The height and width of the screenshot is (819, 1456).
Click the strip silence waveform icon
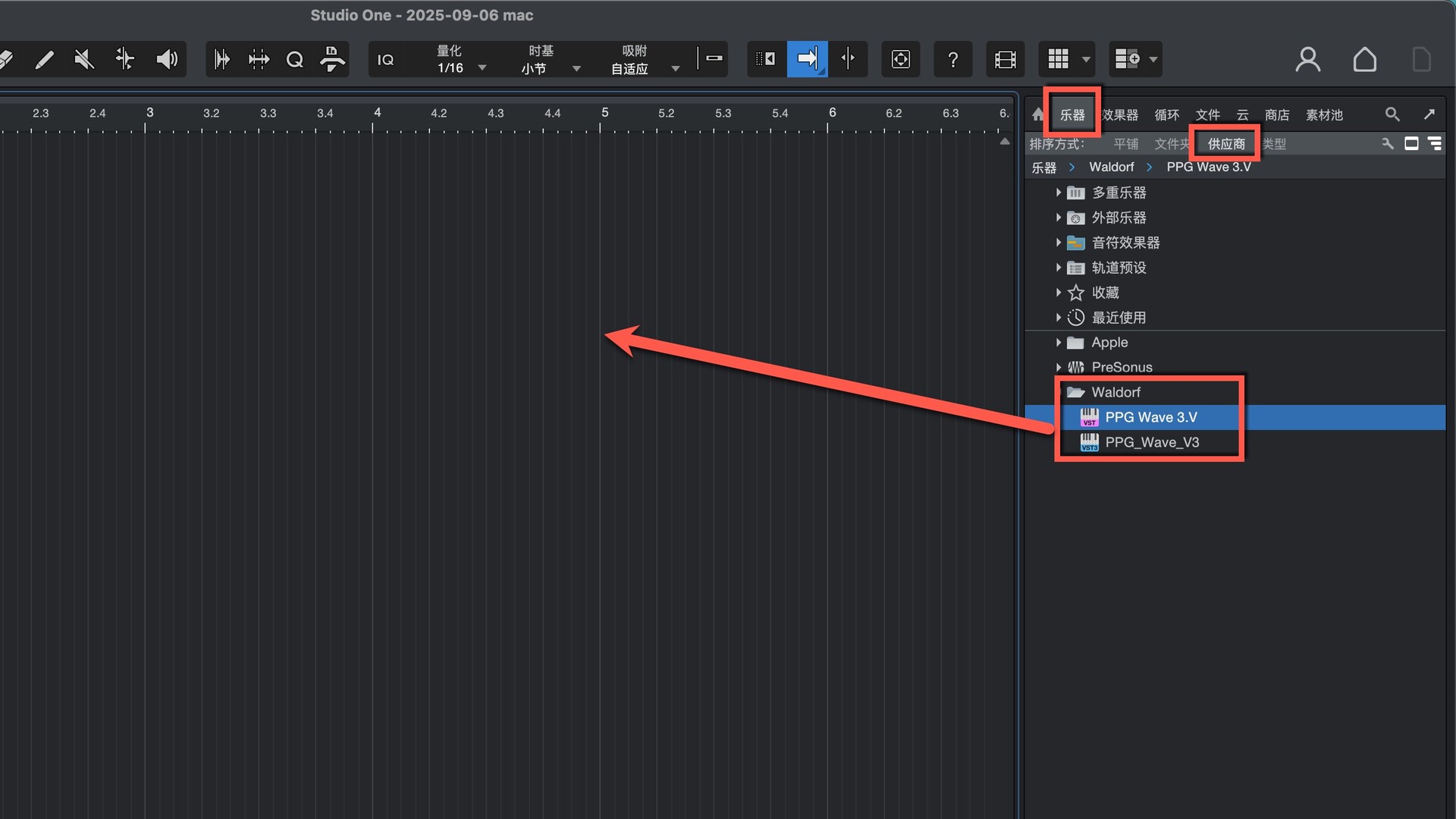pos(221,59)
